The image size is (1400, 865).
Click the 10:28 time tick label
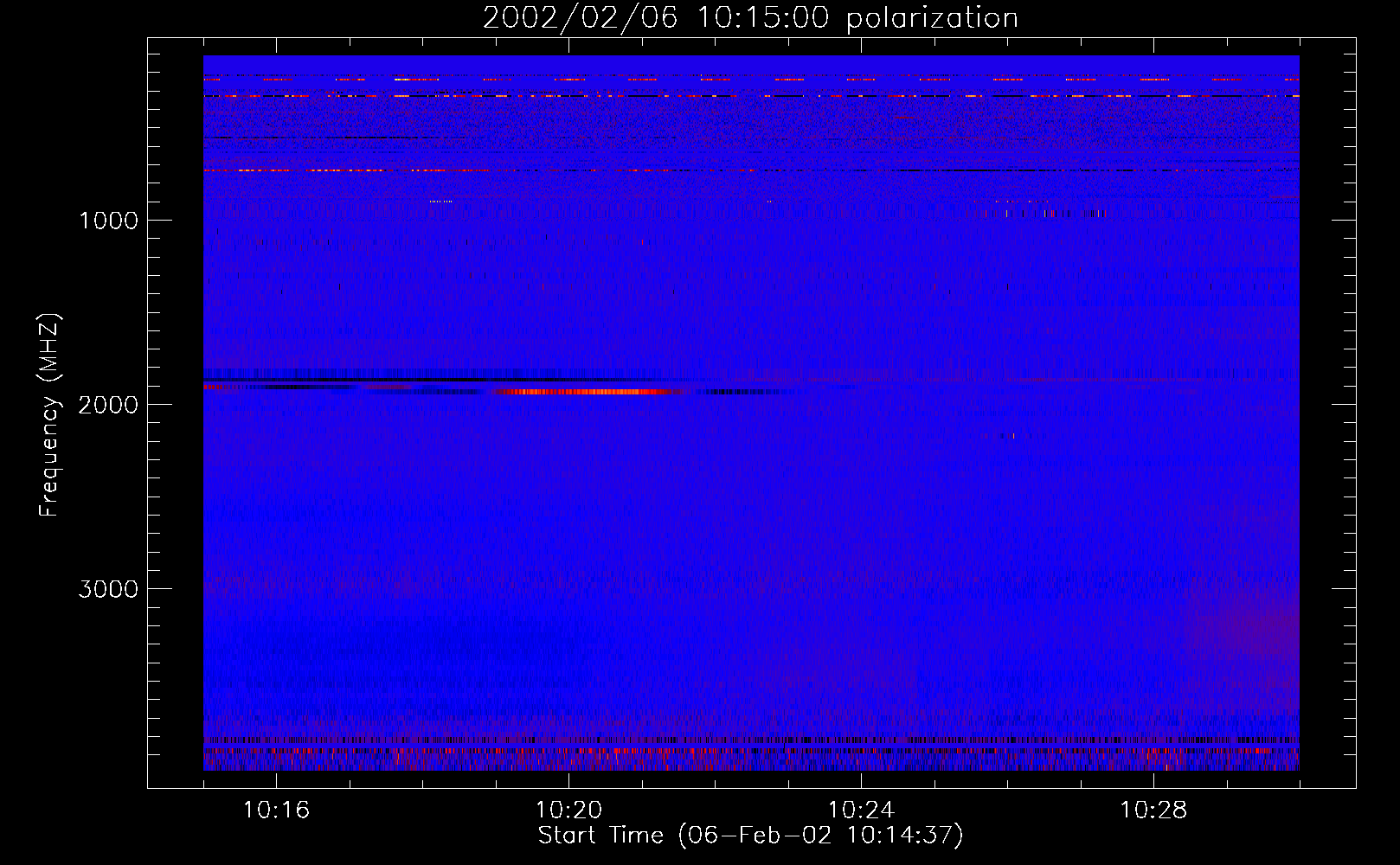coord(1153,811)
